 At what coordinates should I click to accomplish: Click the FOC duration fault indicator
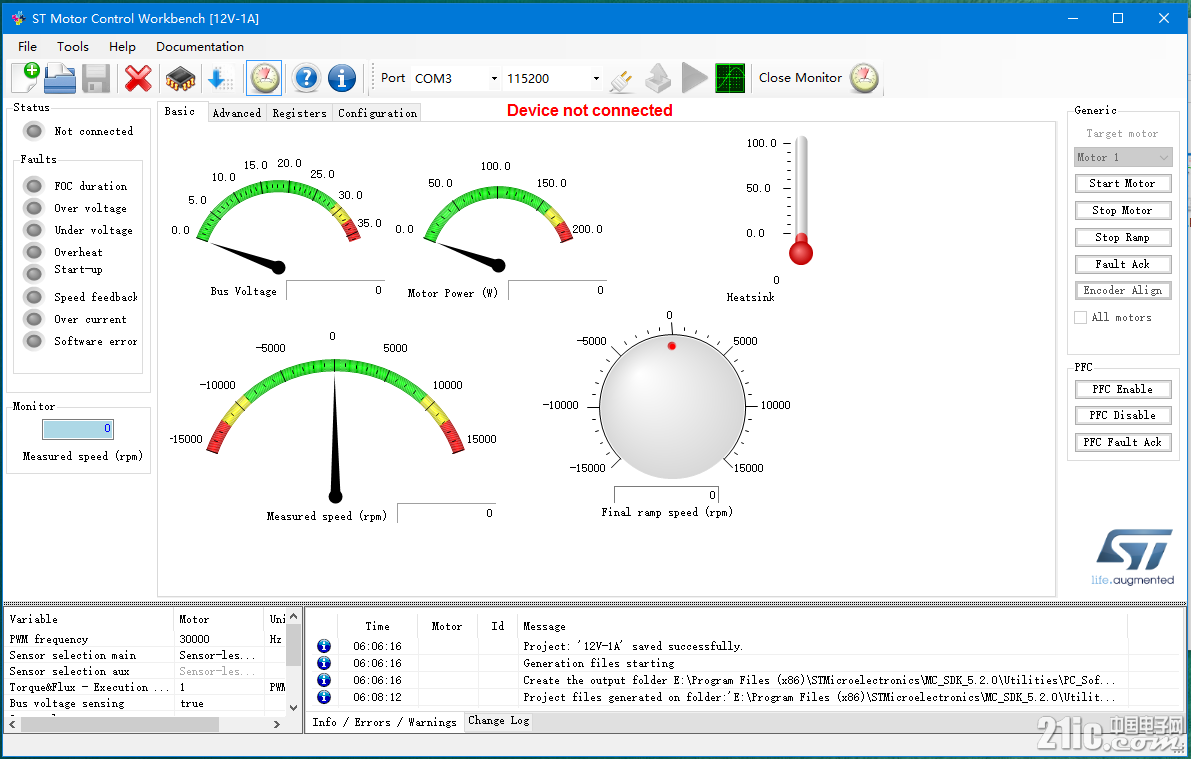click(33, 186)
